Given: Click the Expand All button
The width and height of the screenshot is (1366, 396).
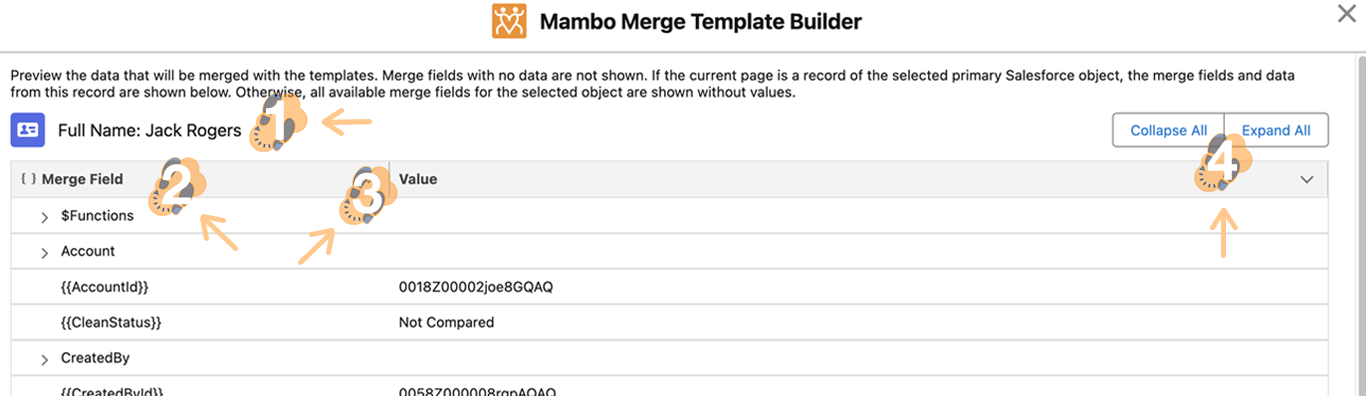Looking at the screenshot, I should click(x=1276, y=130).
